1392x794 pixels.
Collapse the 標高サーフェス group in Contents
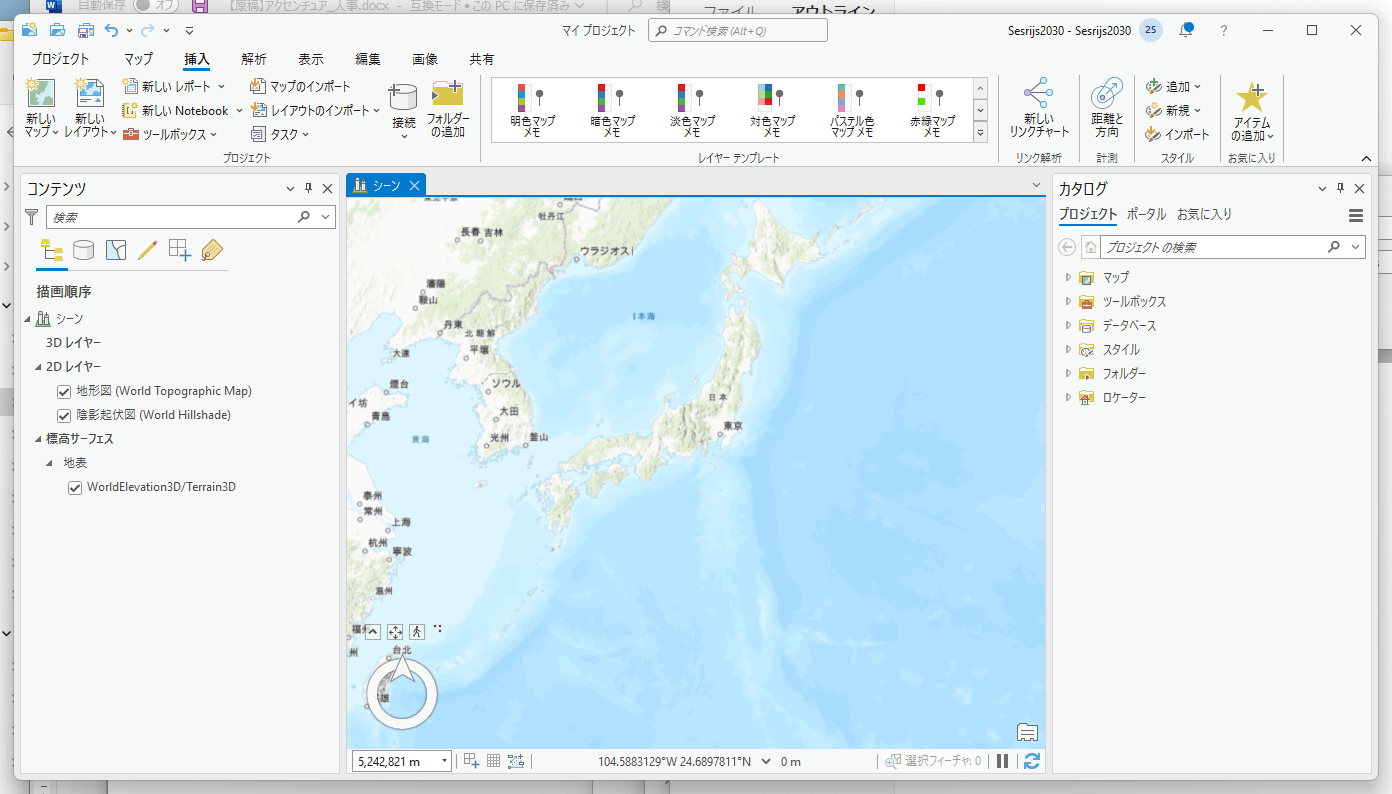pyautogui.click(x=38, y=439)
